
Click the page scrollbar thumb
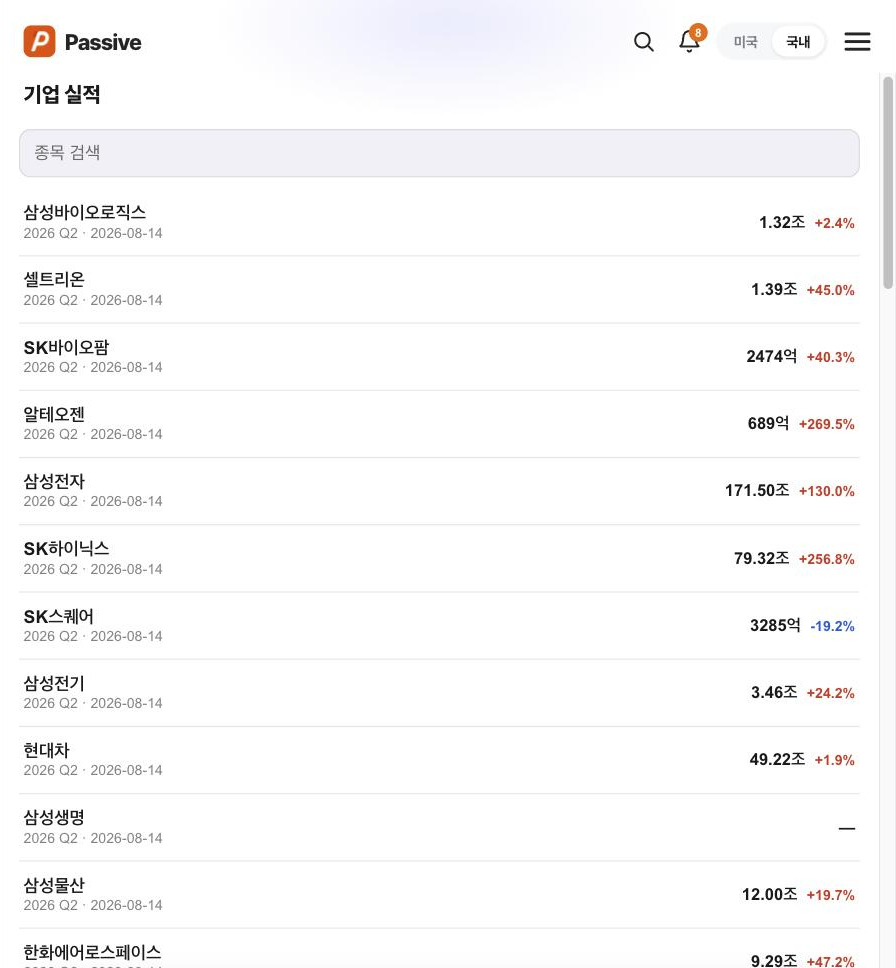888,183
